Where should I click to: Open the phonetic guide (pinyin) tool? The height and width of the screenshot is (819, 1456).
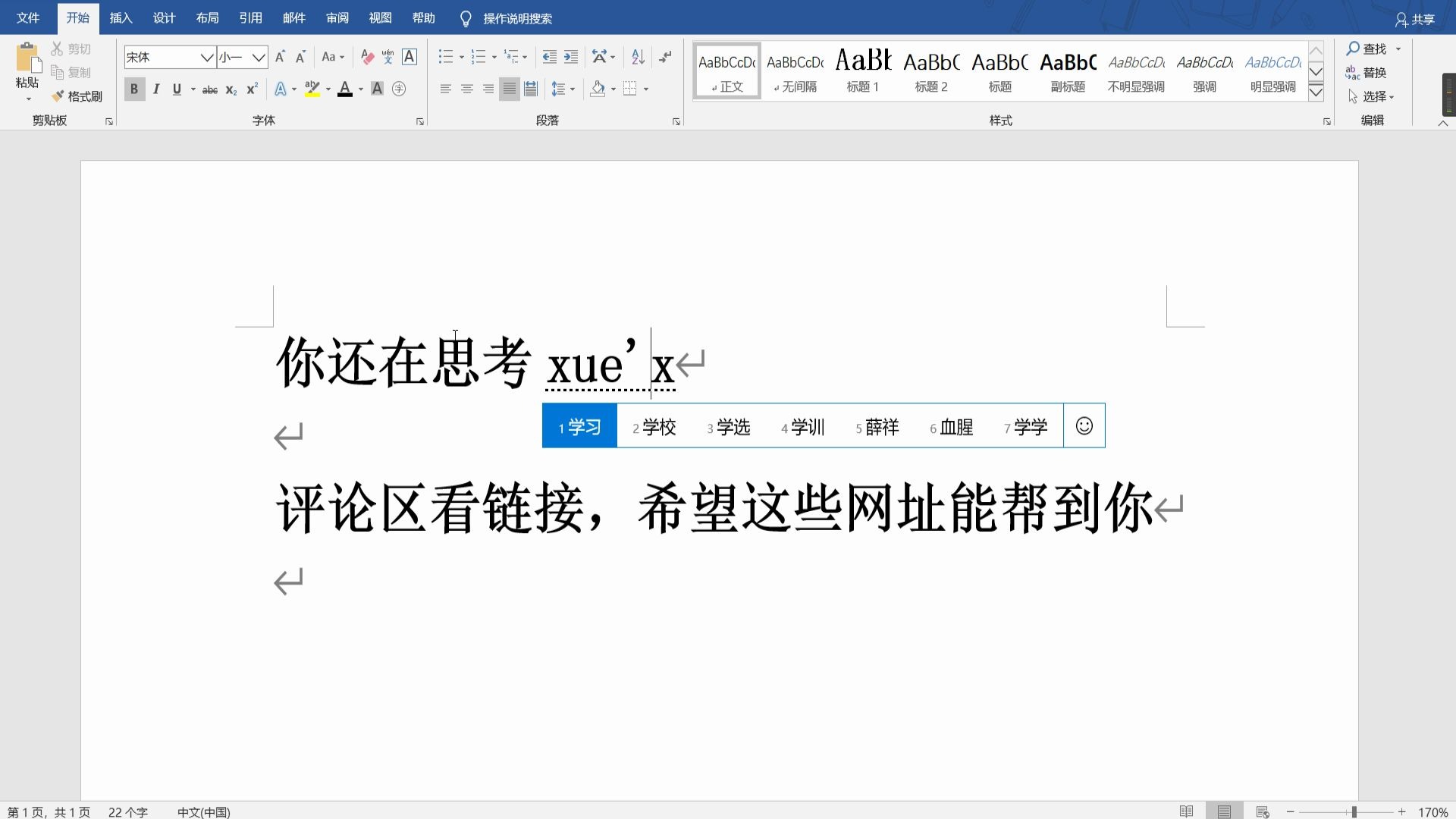(x=388, y=57)
